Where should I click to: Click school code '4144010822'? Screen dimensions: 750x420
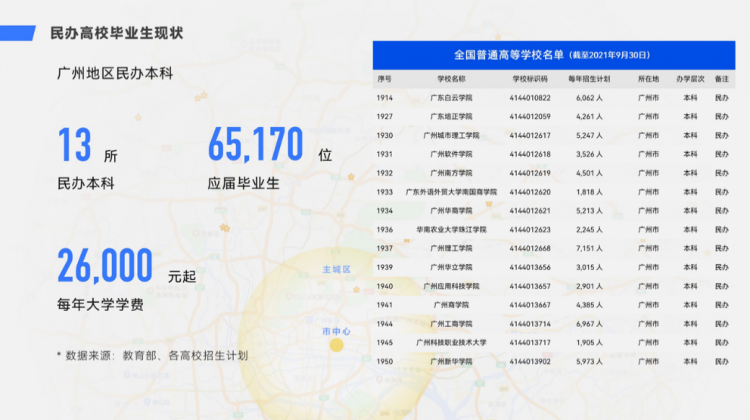[530, 98]
